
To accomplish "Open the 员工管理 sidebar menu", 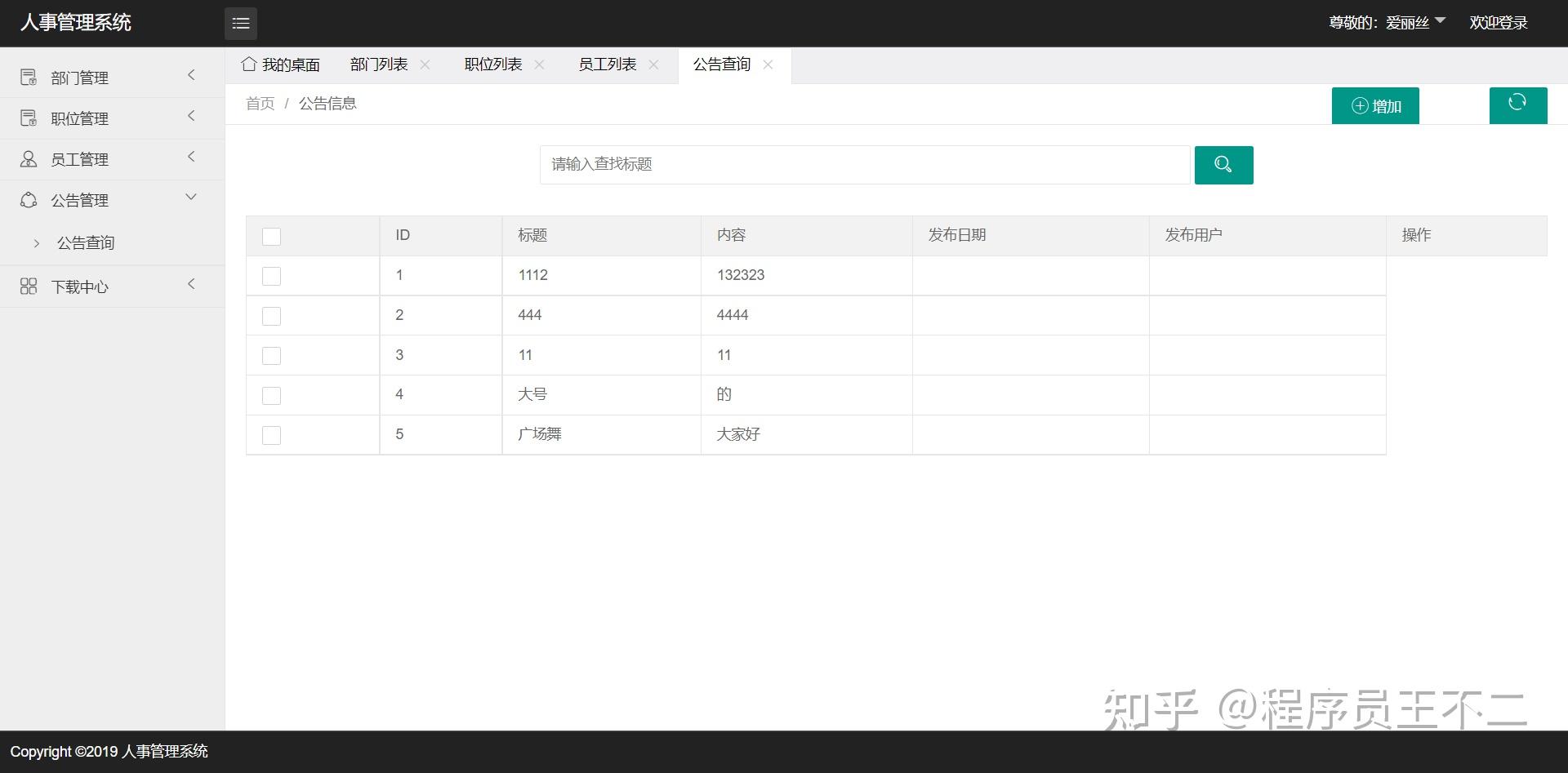I will point(112,159).
